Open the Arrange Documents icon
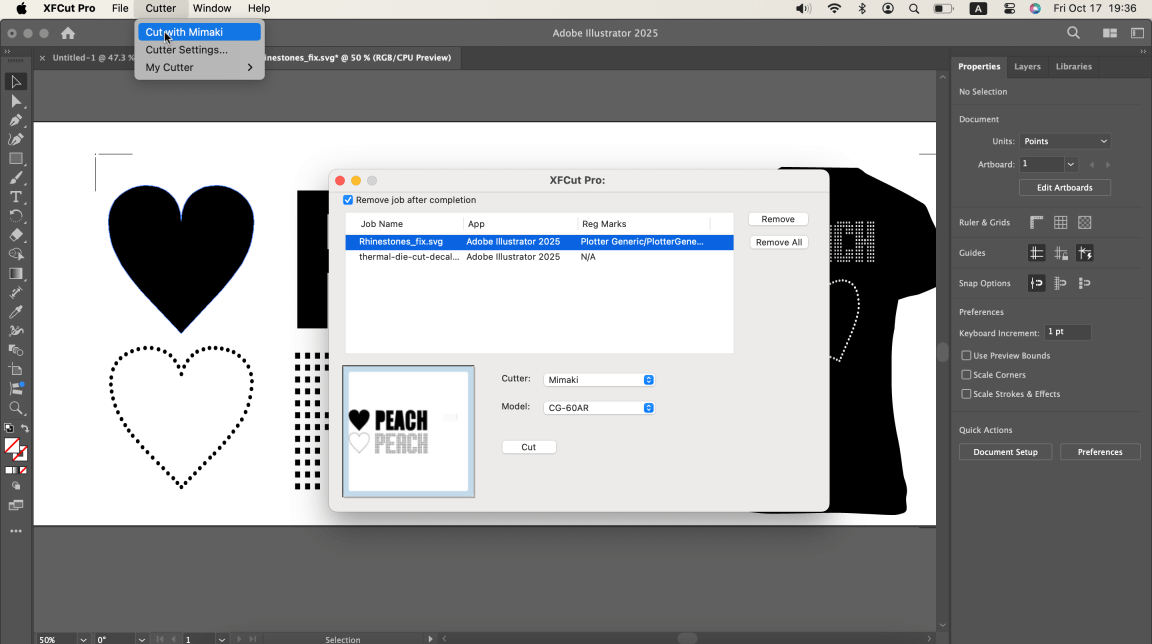The width and height of the screenshot is (1152, 644). pos(1109,33)
